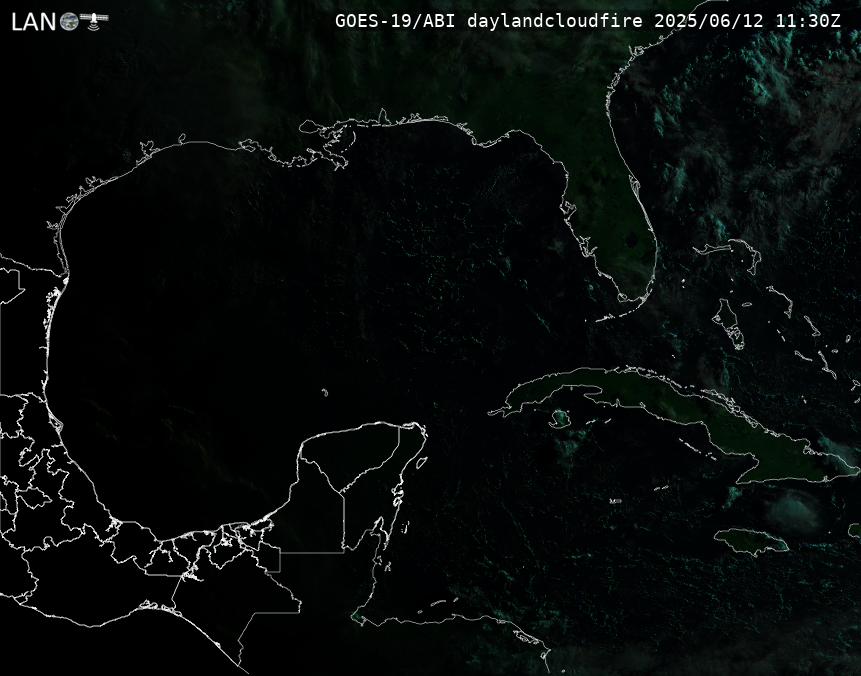The height and width of the screenshot is (676, 861).
Task: Click the daylandcloudfire product name
Action: 555,21
